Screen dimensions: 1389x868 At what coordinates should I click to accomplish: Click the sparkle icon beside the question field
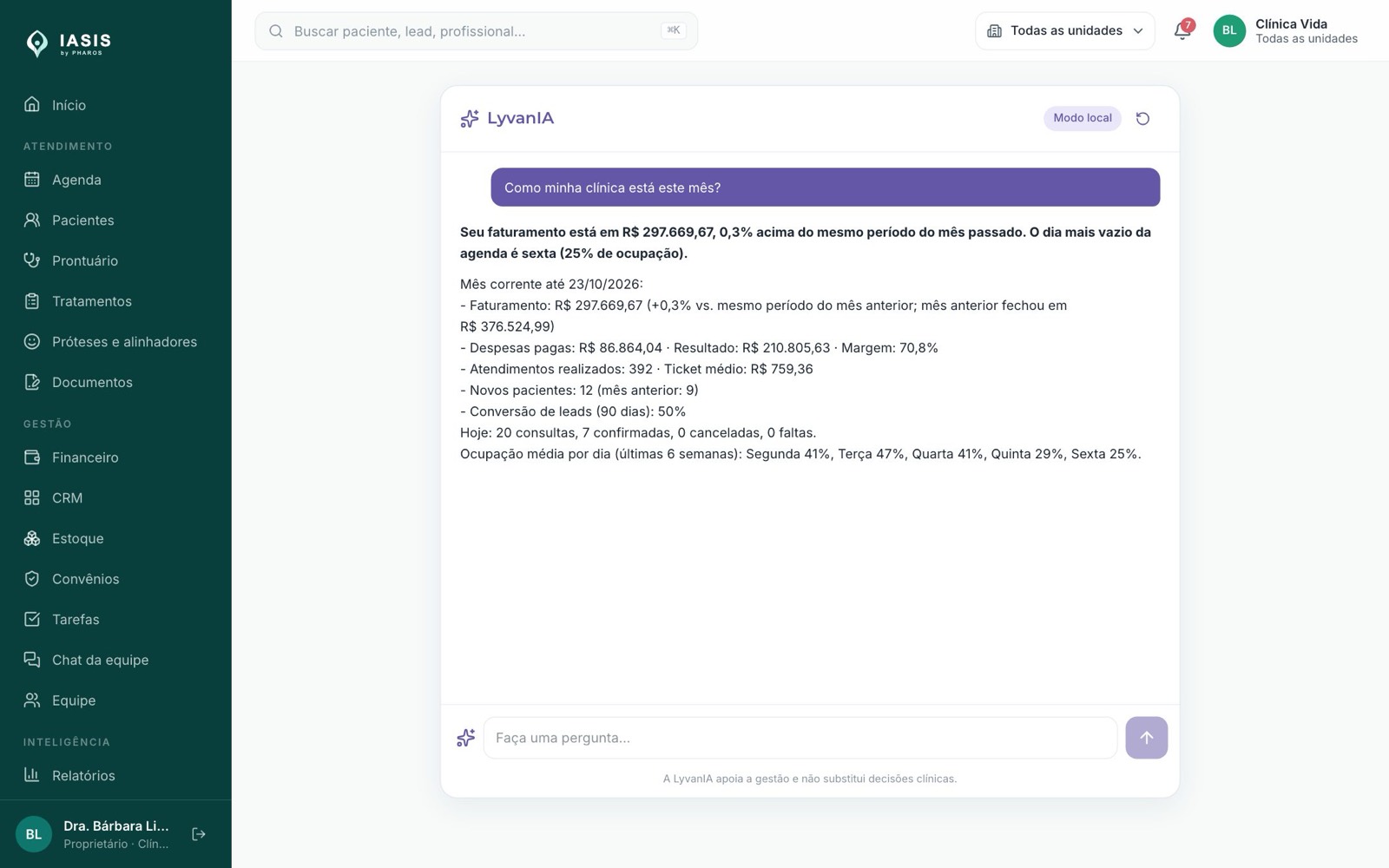[x=466, y=738]
